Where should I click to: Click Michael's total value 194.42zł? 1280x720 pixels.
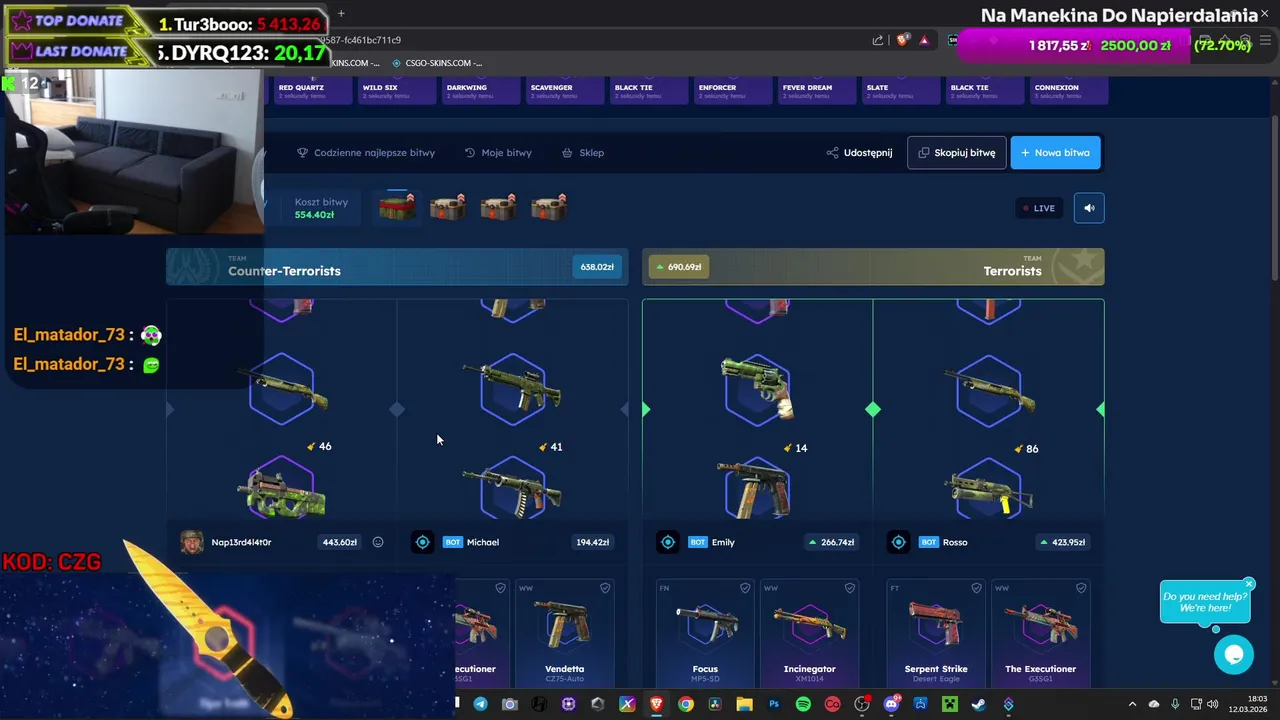(x=593, y=542)
